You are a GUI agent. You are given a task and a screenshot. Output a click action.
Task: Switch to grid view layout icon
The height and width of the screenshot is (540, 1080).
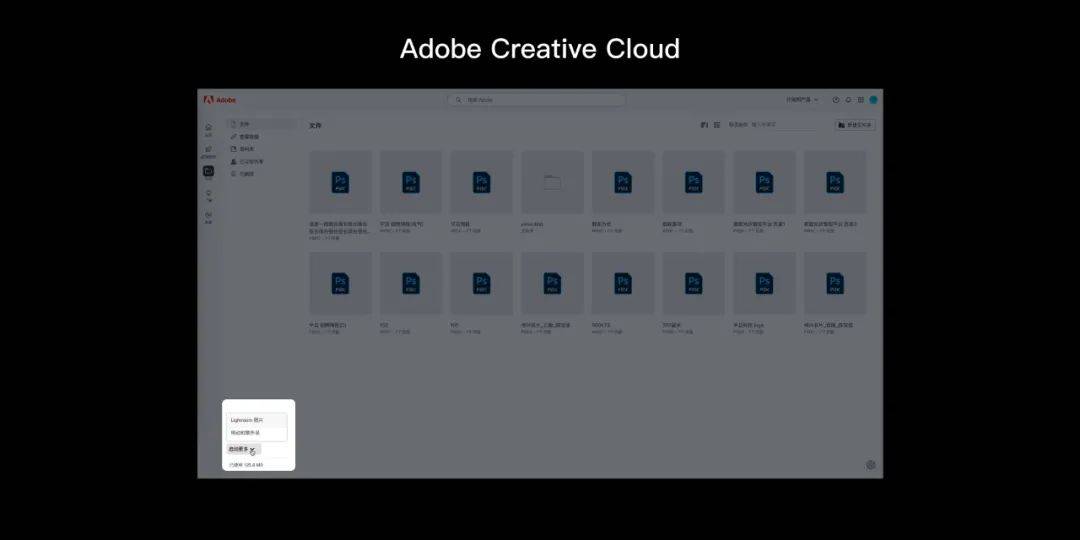coord(704,125)
